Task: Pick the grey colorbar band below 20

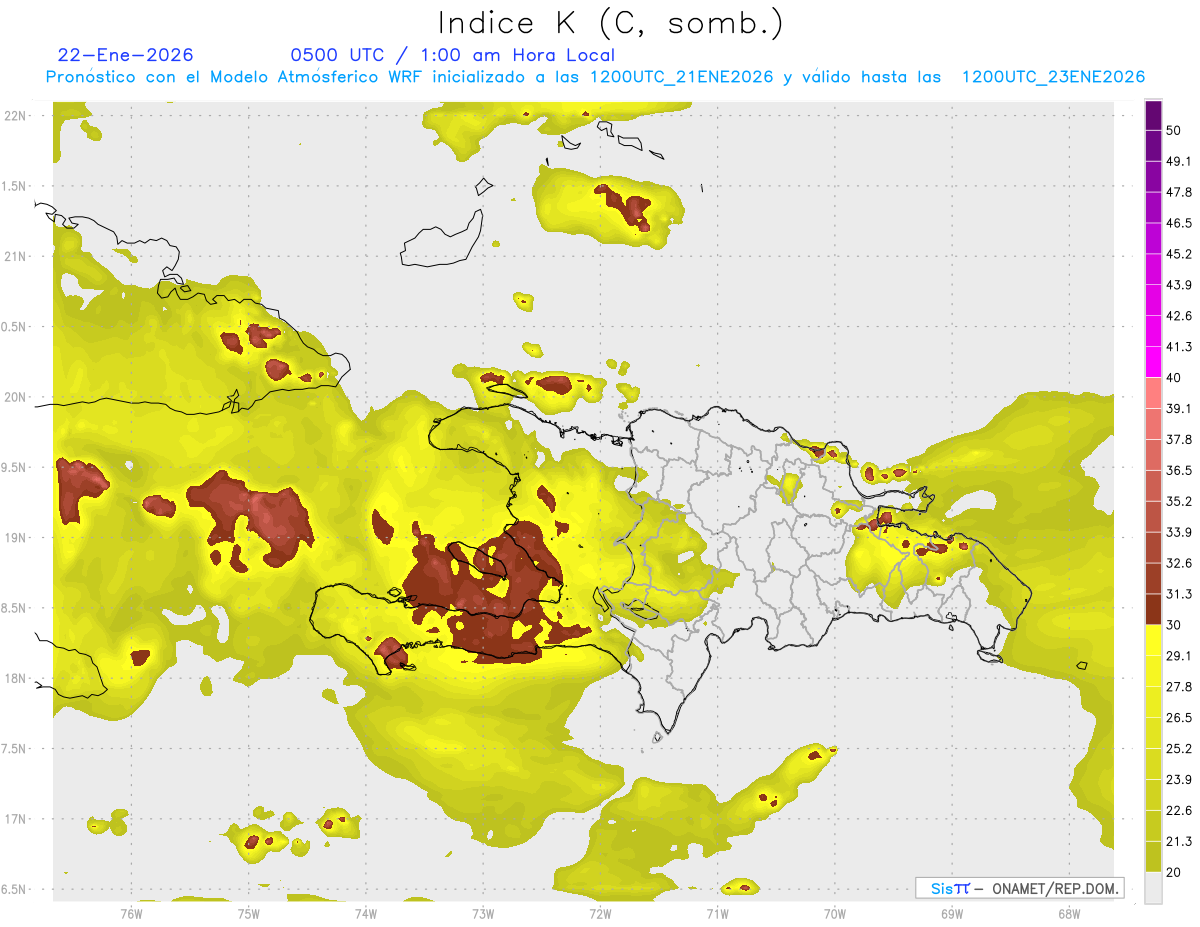Action: click(1153, 887)
